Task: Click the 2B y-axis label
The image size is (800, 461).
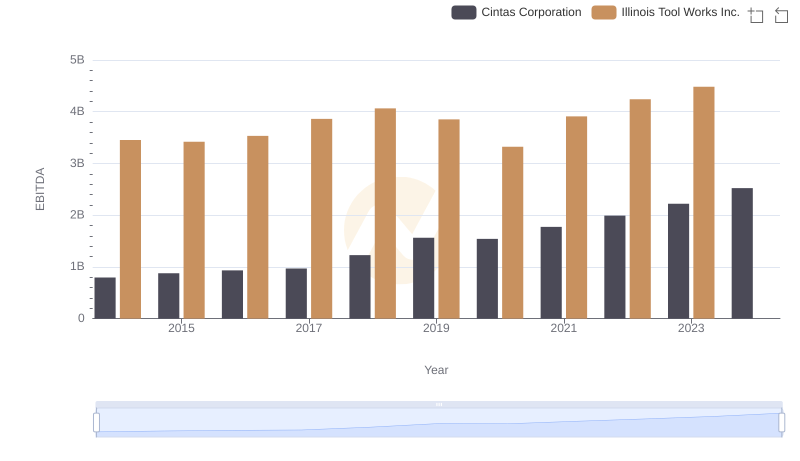Action: pyautogui.click(x=77, y=215)
